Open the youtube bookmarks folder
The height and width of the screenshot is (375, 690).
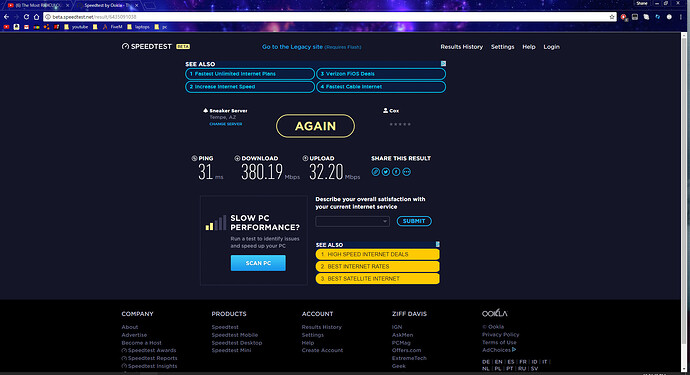[x=77, y=27]
